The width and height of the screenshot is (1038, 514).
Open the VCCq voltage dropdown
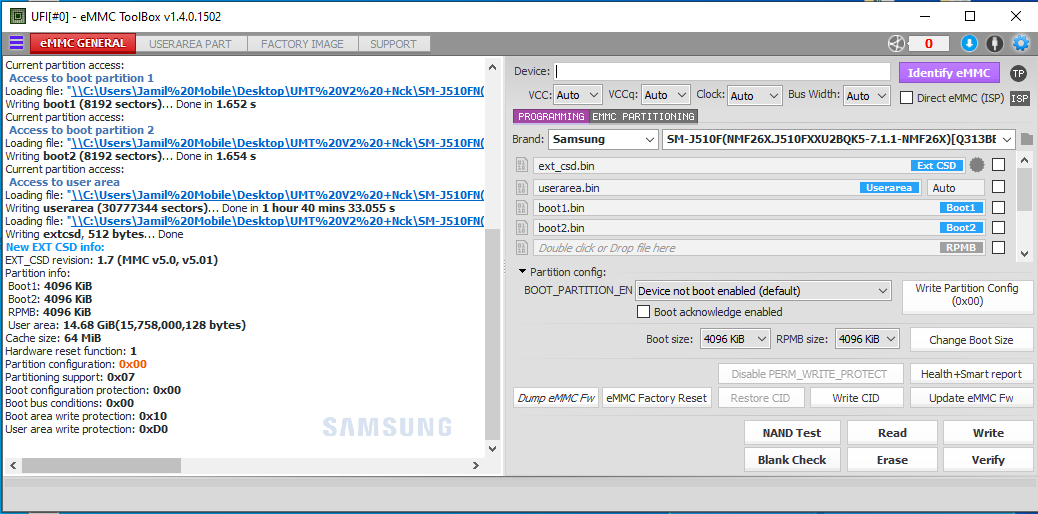[666, 95]
